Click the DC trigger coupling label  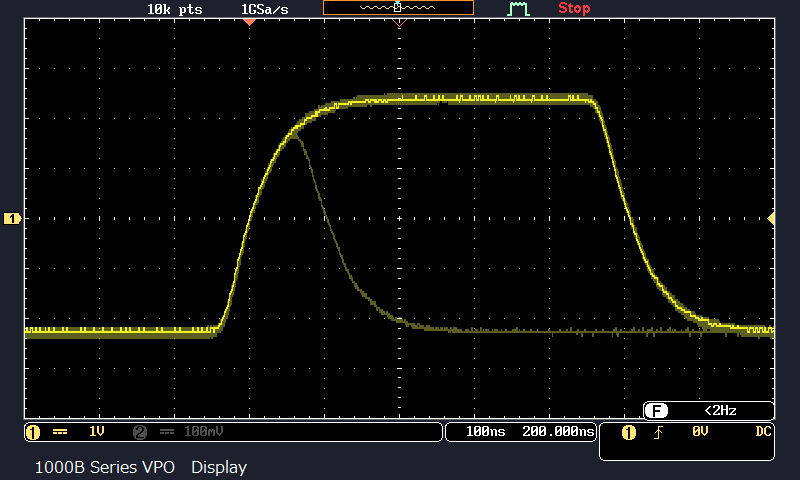point(763,432)
